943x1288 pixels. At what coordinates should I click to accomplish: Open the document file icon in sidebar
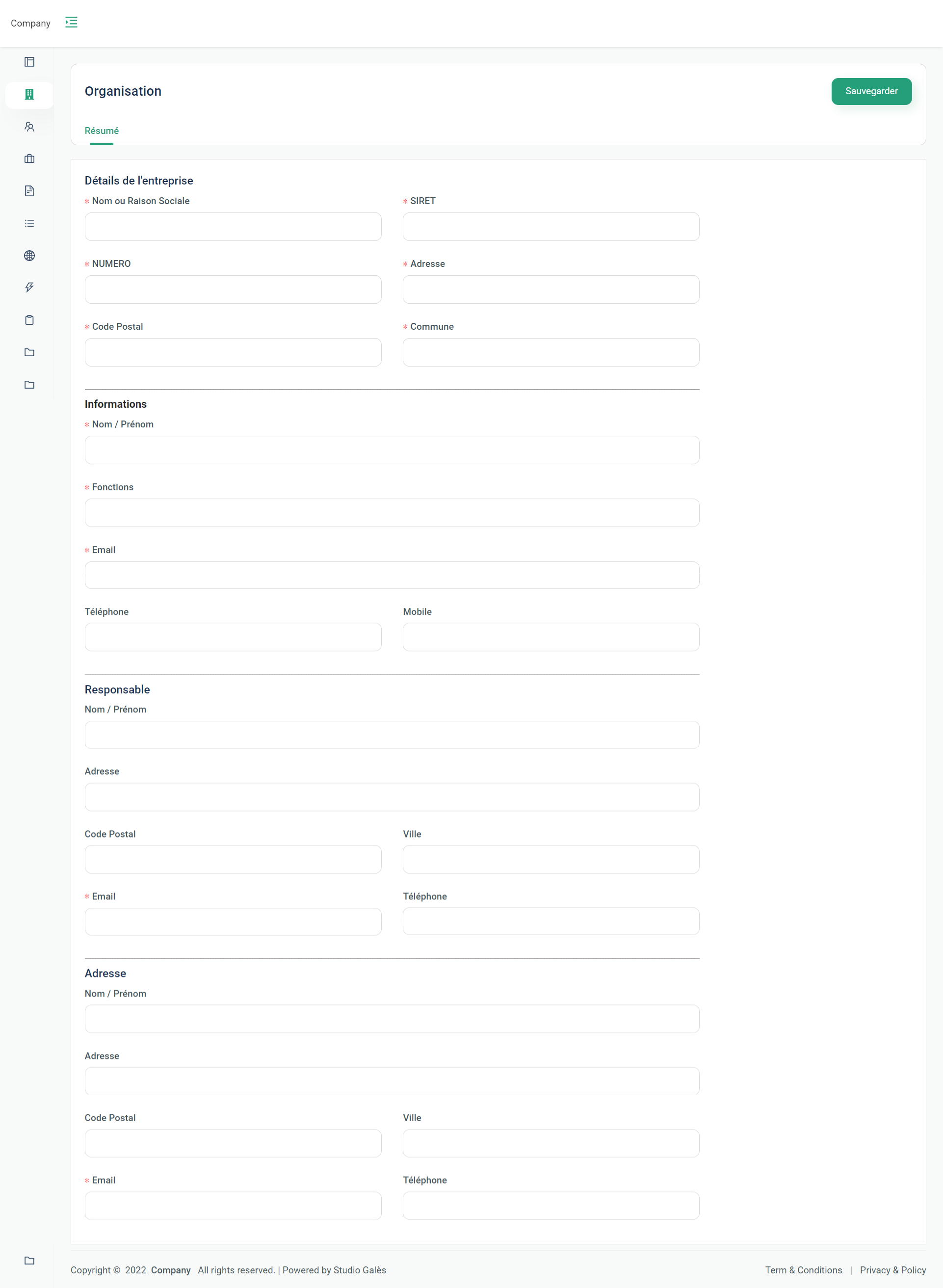[29, 191]
